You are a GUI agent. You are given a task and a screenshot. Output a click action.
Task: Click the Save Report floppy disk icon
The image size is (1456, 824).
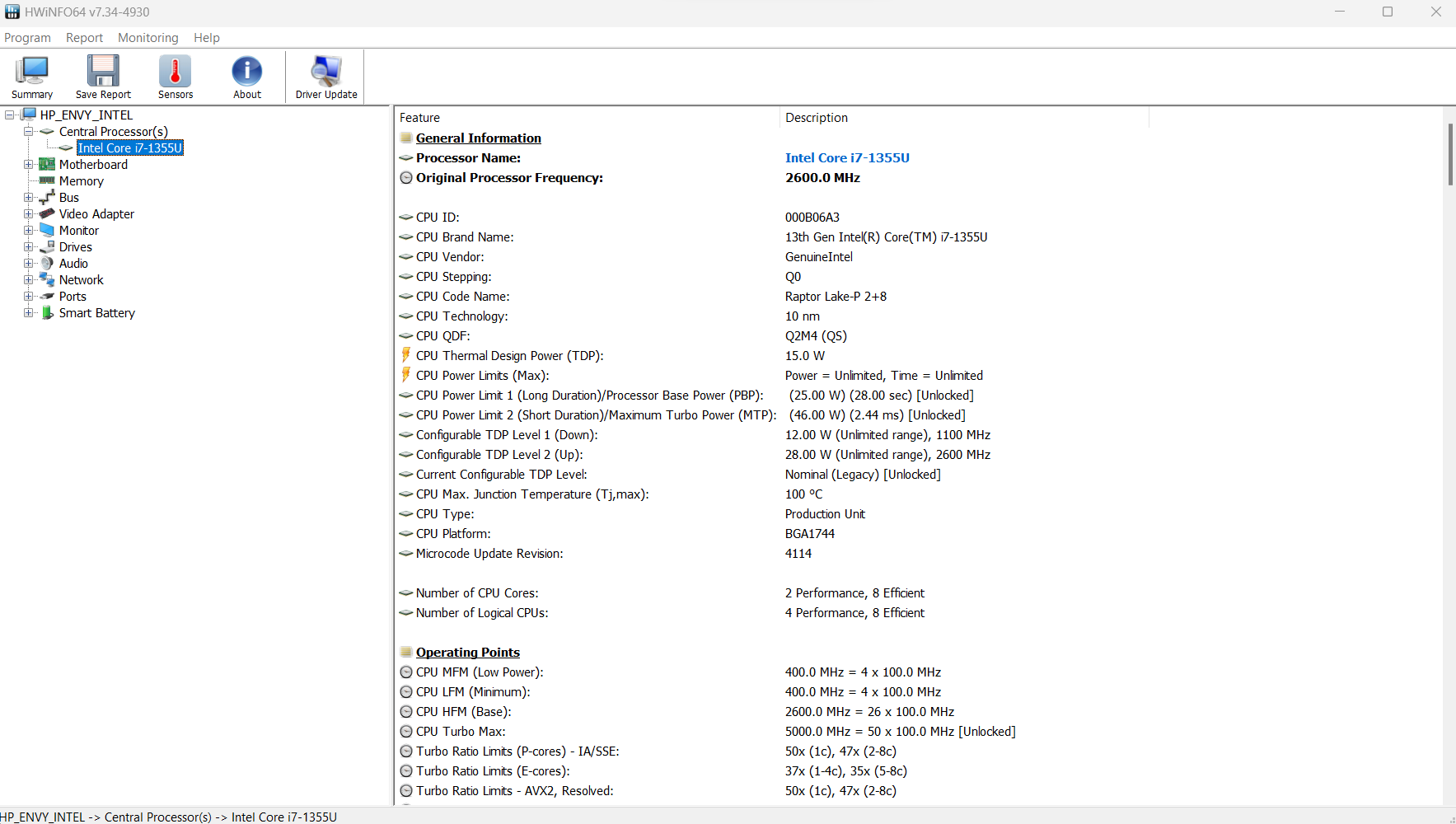[103, 72]
